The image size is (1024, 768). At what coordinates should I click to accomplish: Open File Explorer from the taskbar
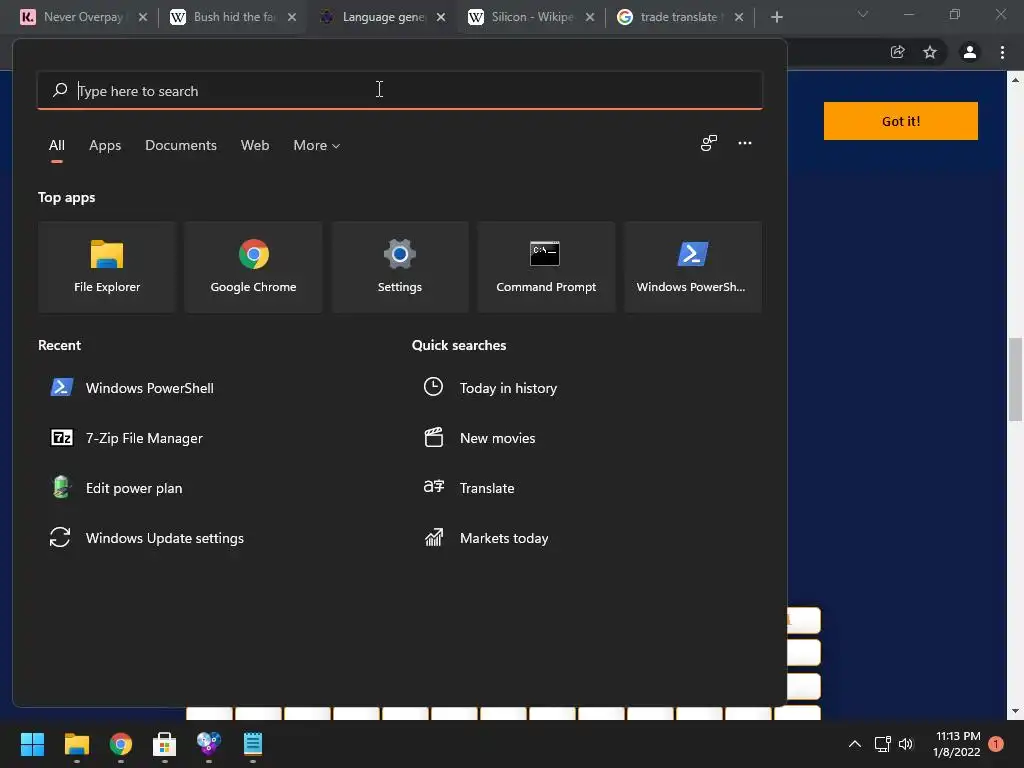[76, 744]
